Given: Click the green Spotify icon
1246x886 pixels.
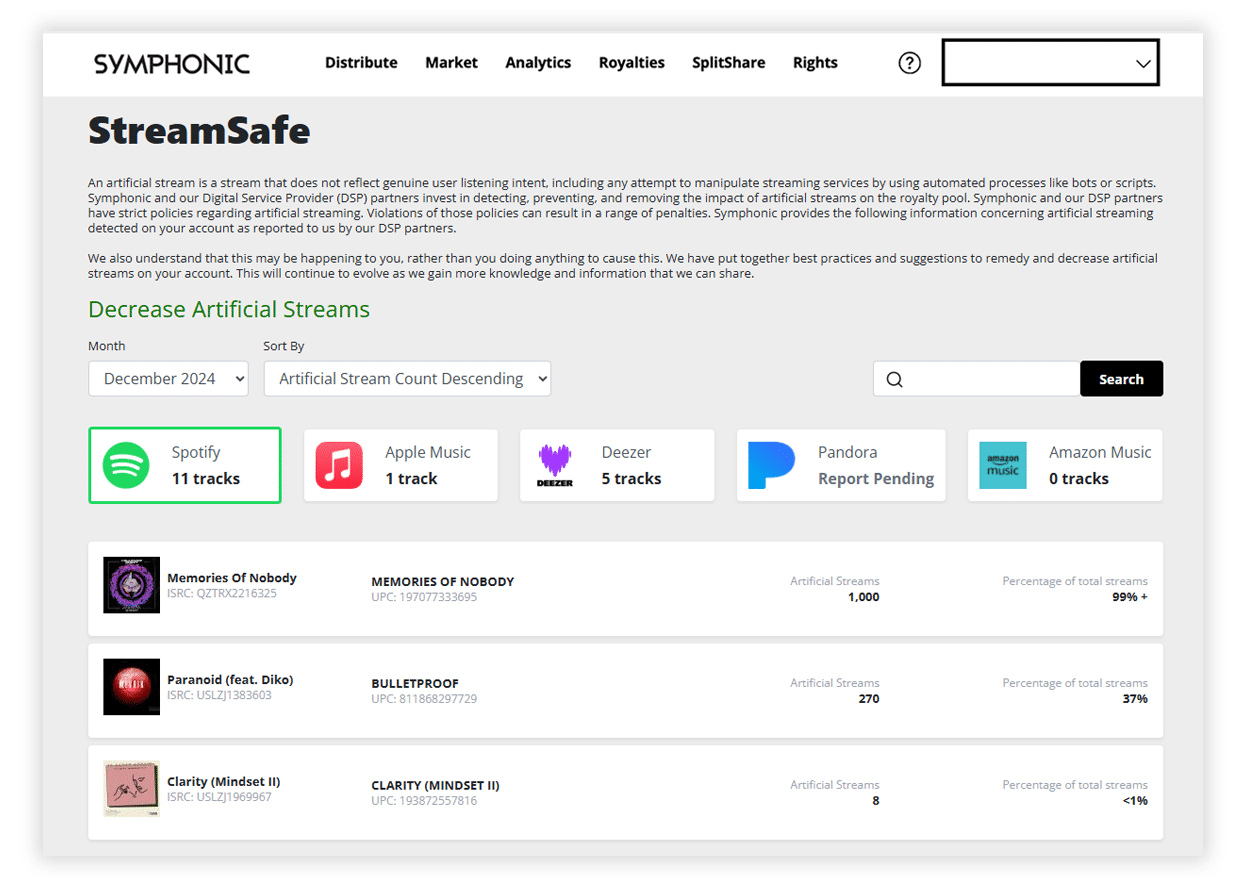Looking at the screenshot, I should tap(125, 464).
